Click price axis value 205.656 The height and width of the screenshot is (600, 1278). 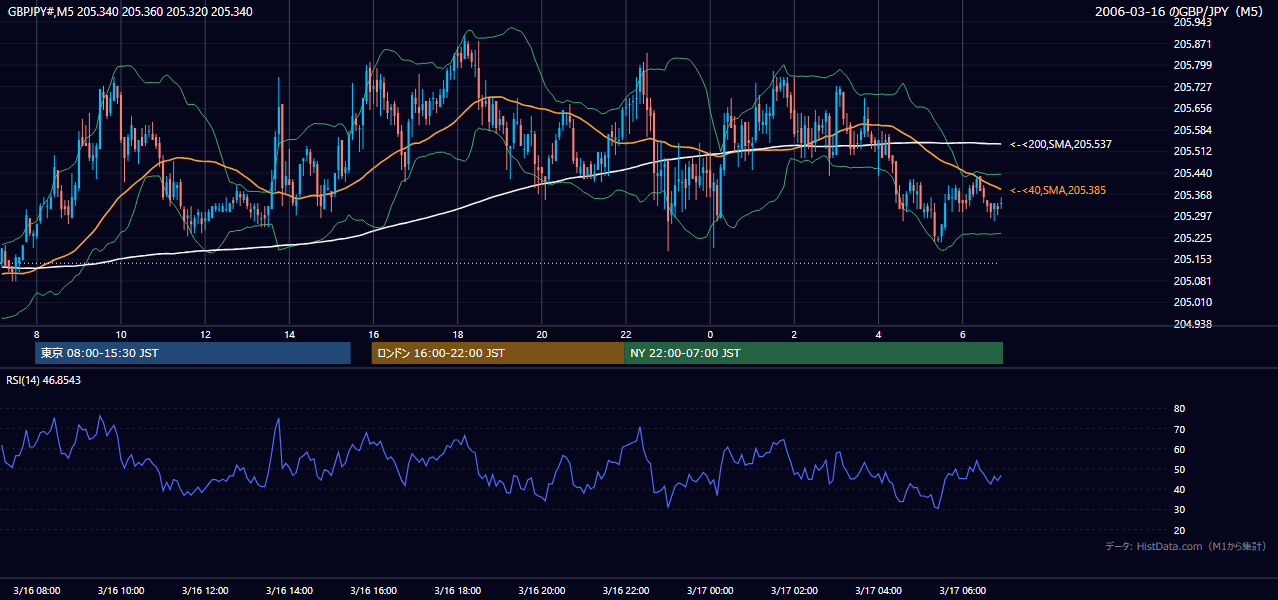tap(1192, 108)
